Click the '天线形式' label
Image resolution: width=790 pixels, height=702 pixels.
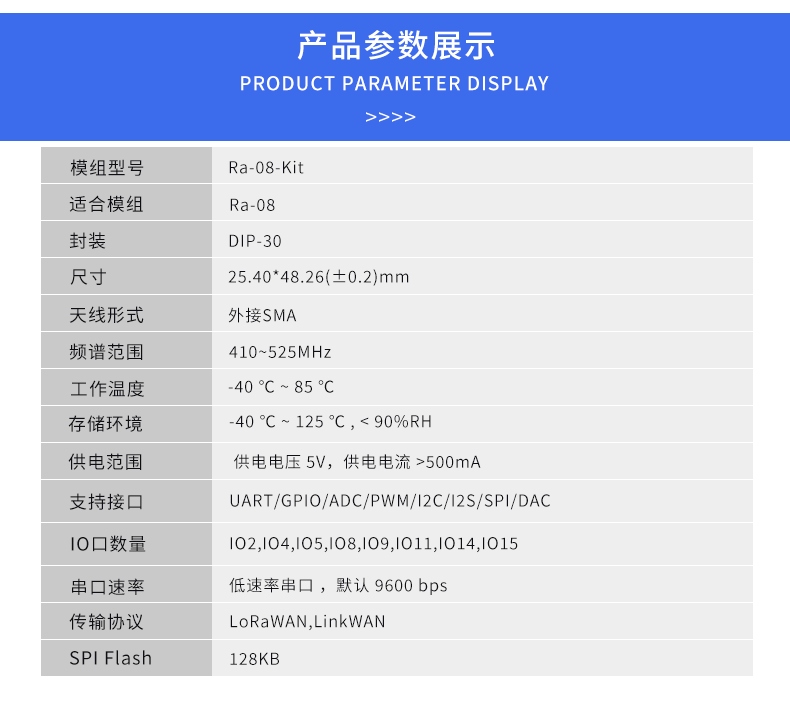[x=106, y=315]
